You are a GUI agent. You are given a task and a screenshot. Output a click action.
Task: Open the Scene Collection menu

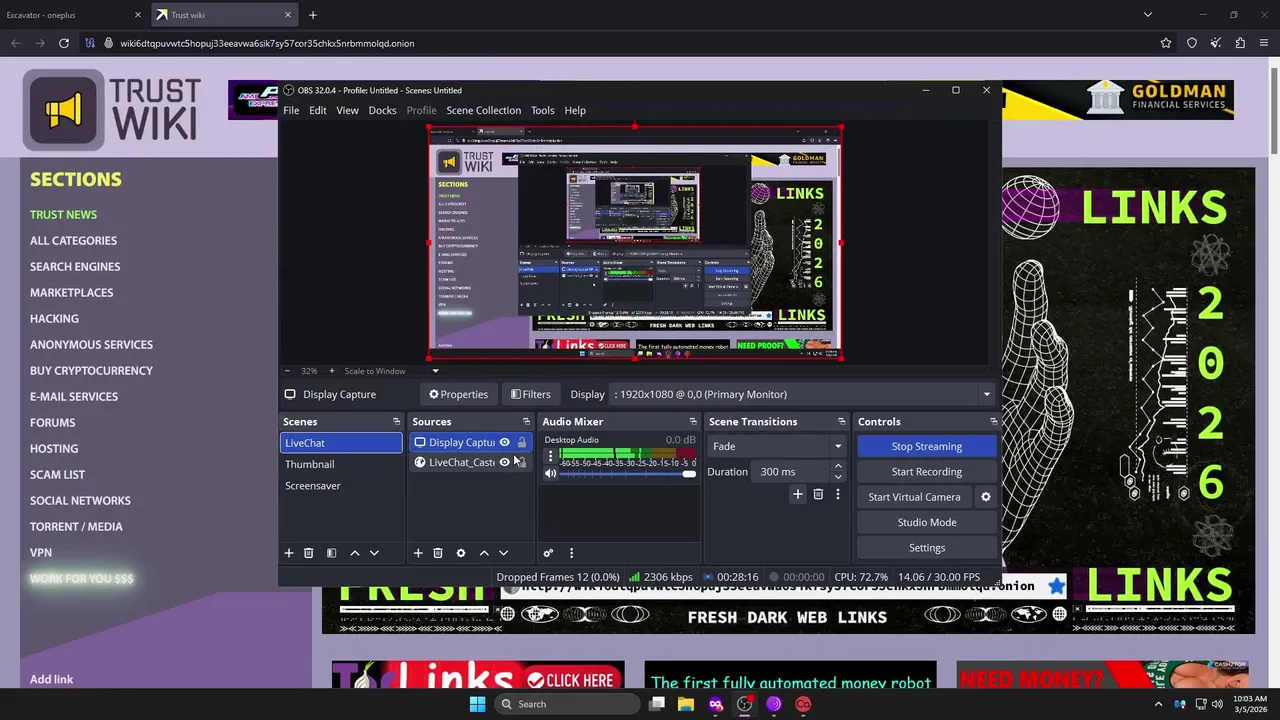pos(484,110)
